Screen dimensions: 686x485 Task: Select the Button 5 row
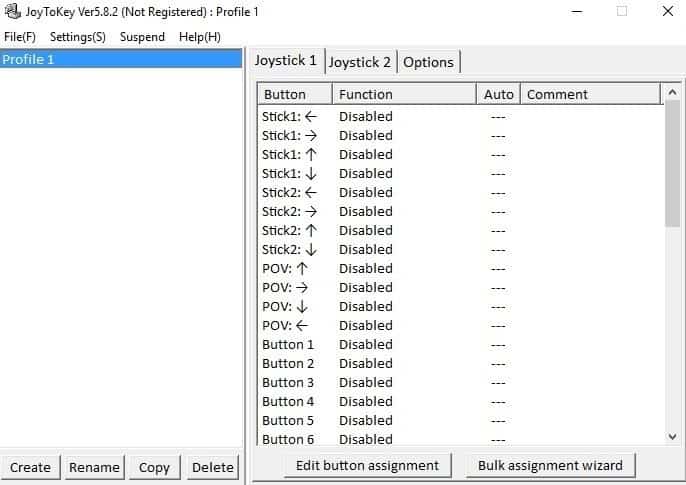tap(461, 421)
